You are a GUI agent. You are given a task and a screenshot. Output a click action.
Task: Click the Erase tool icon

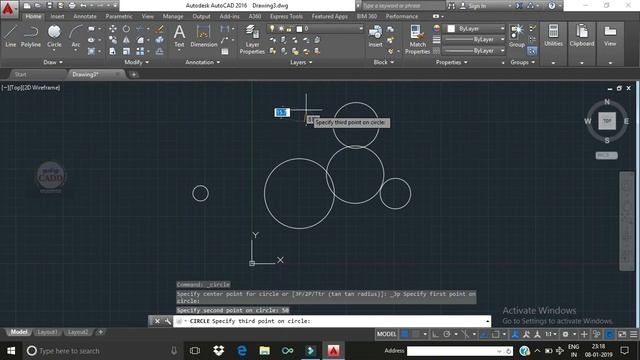(x=160, y=29)
